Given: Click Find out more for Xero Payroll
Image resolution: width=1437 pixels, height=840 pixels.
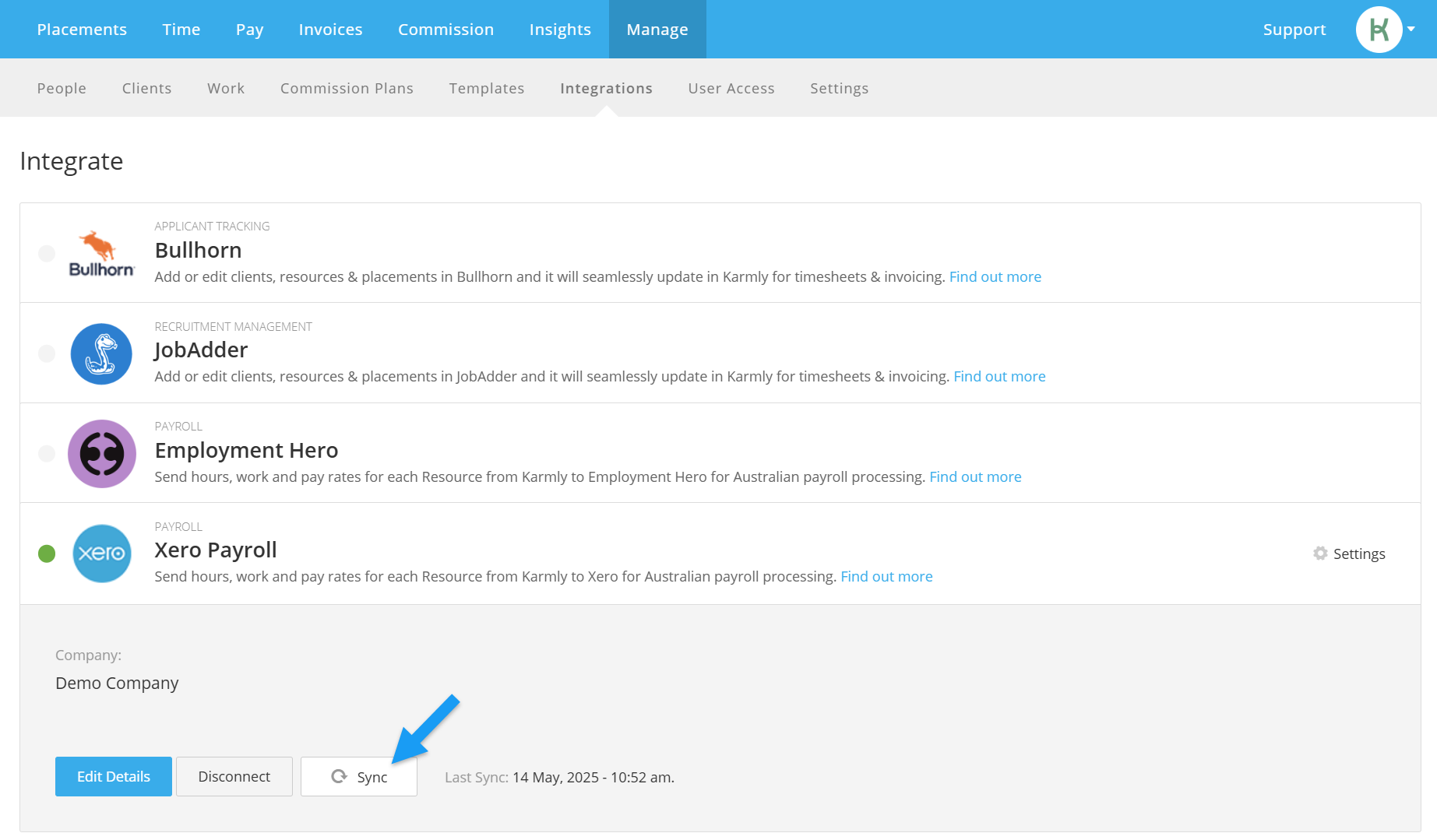Looking at the screenshot, I should tap(886, 576).
